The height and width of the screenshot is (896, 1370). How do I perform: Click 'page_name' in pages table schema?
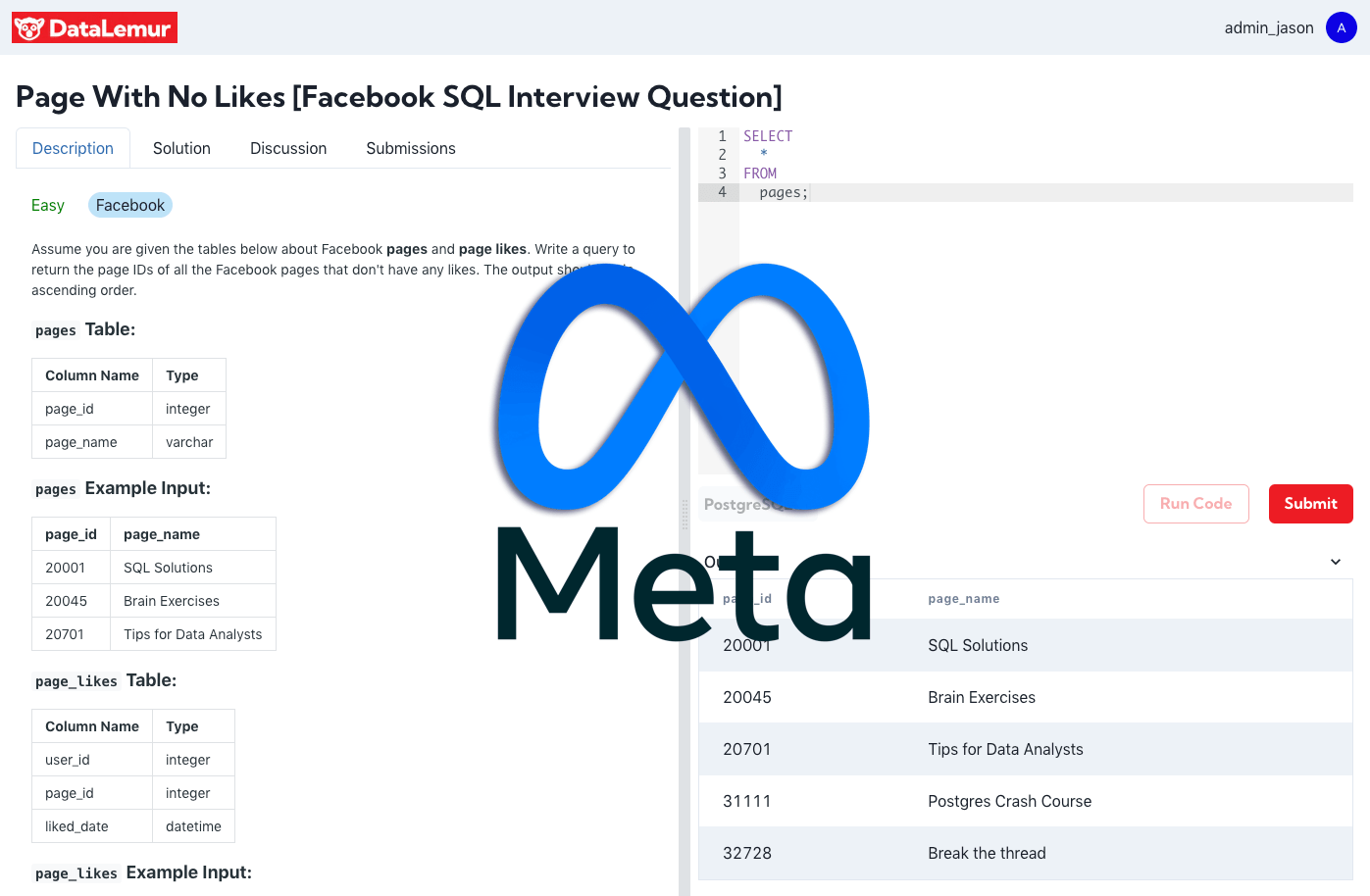click(81, 442)
